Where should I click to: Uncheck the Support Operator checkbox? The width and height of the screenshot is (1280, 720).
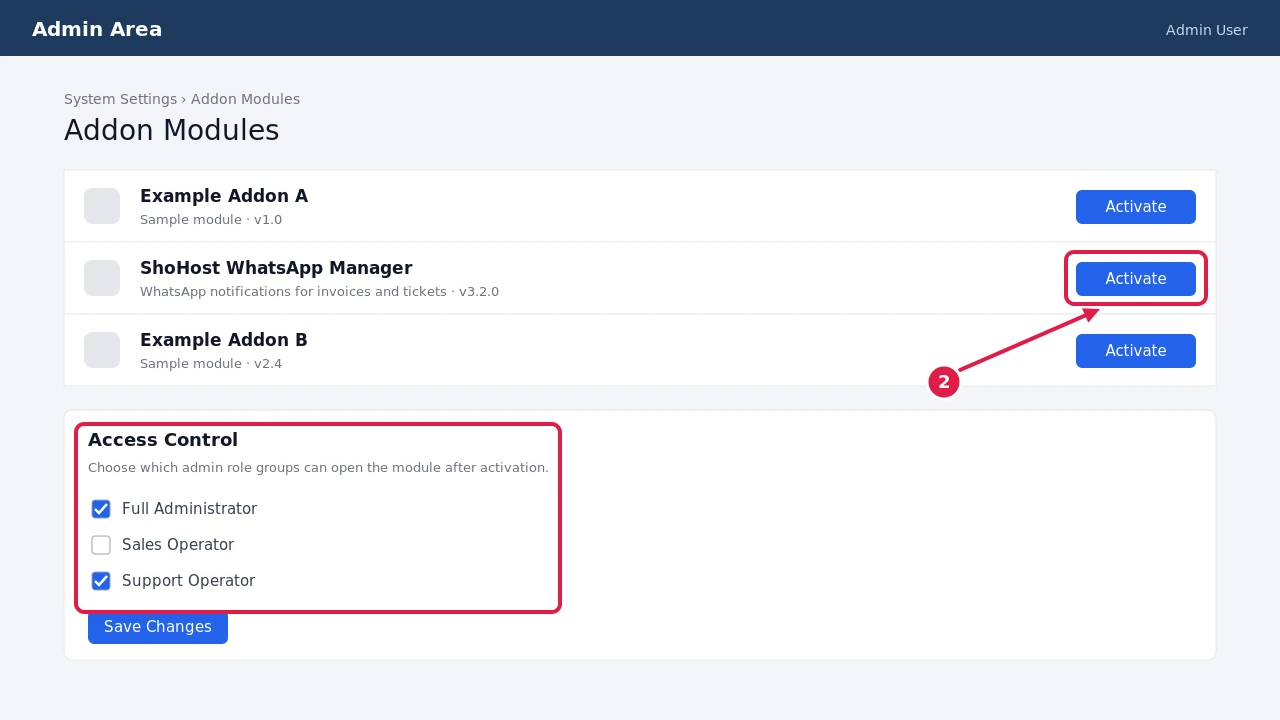coord(101,581)
